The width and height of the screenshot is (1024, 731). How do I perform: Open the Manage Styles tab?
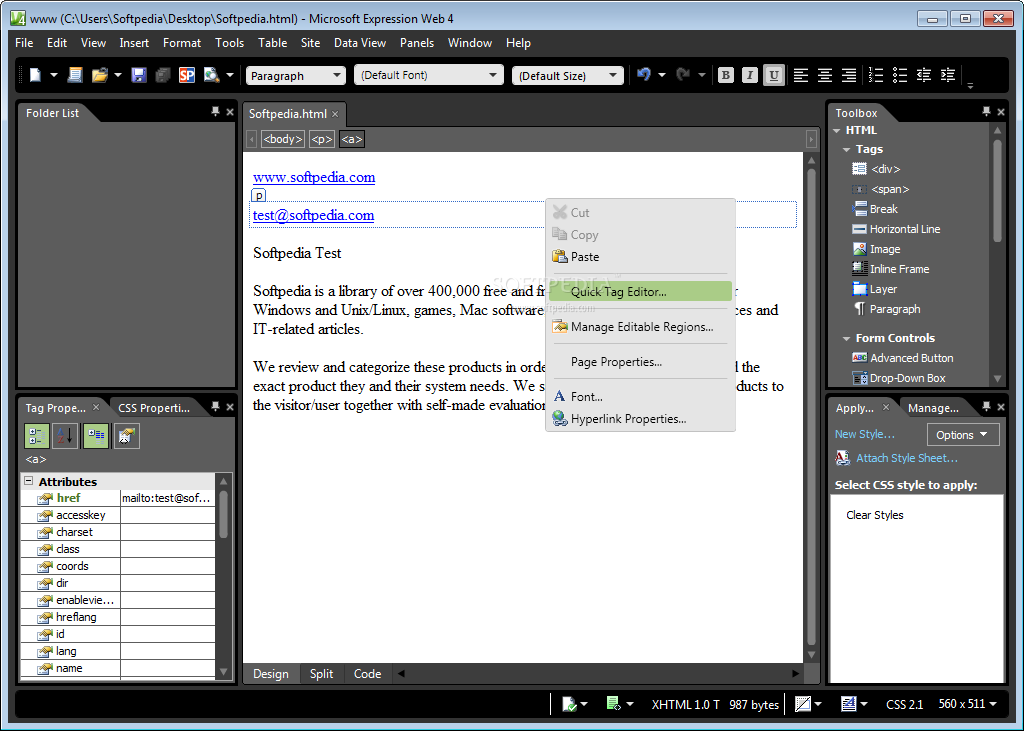point(933,408)
